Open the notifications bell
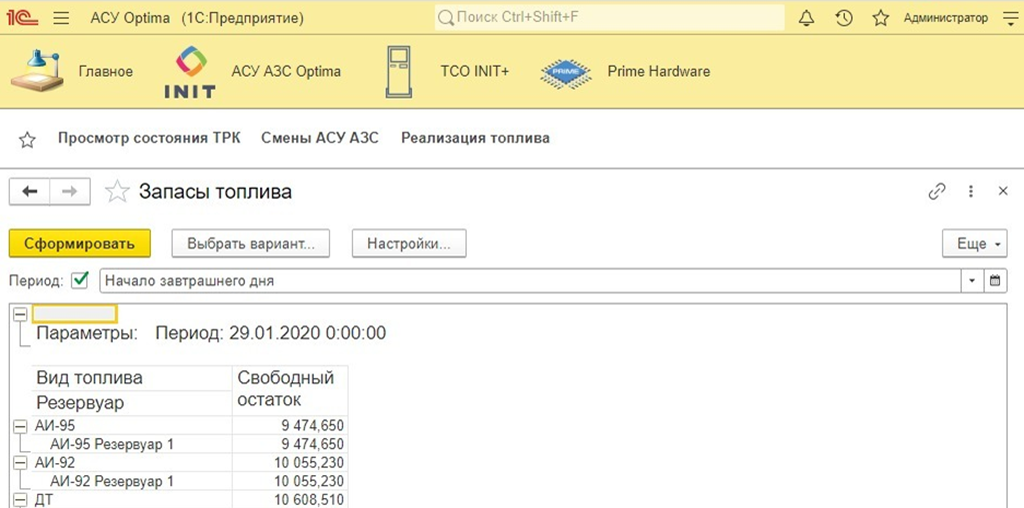This screenshot has width=1024, height=508. pos(807,18)
